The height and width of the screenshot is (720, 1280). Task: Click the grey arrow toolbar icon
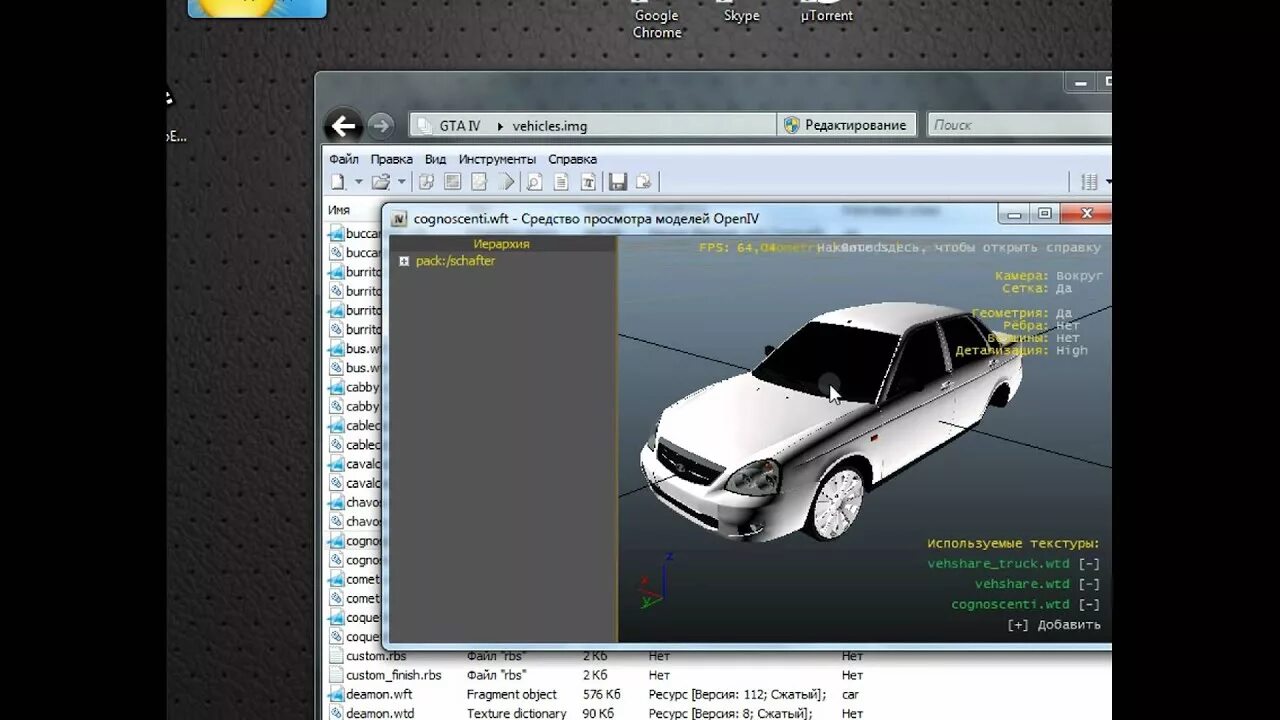[x=506, y=182]
